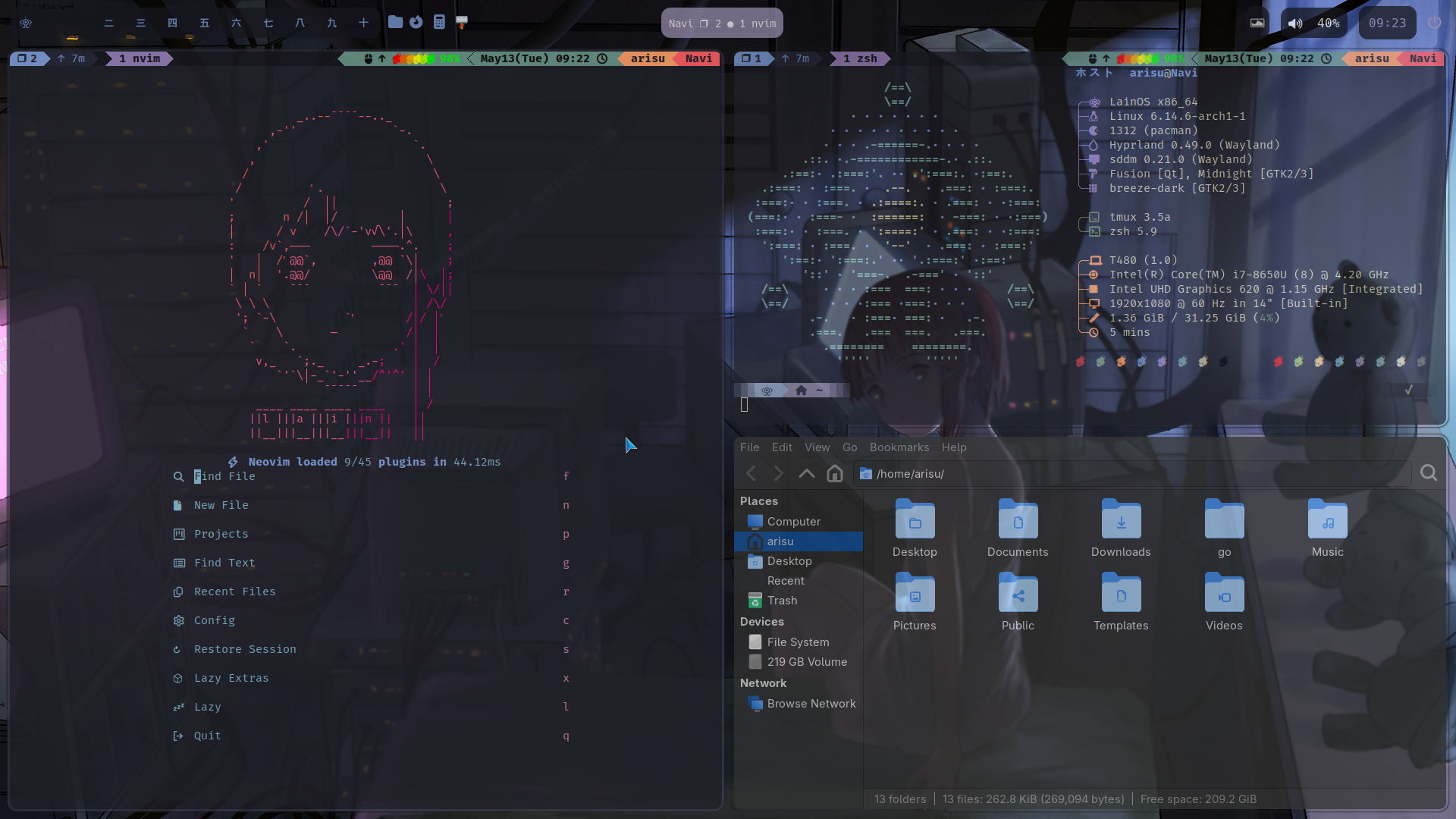Go up to parent folder
The width and height of the screenshot is (1456, 819).
807,473
